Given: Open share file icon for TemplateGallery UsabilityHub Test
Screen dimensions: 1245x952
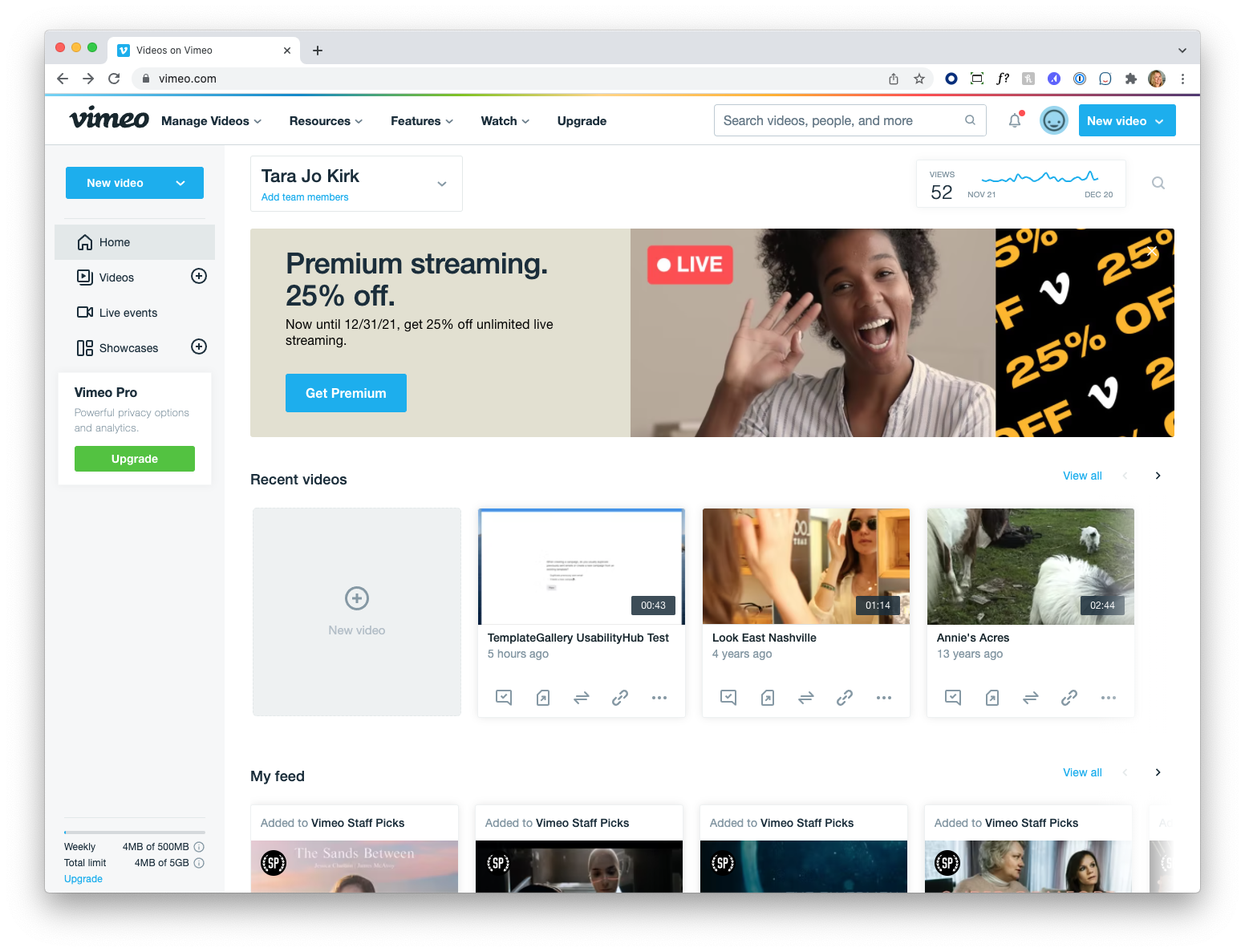Looking at the screenshot, I should [543, 698].
